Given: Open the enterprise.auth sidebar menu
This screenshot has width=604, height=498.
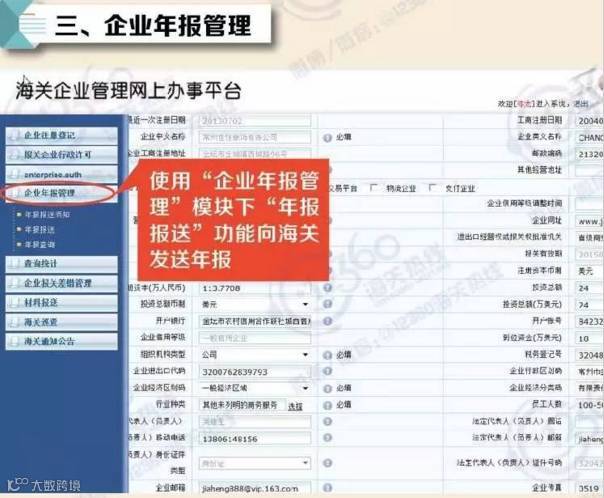Looking at the screenshot, I should [x=62, y=174].
